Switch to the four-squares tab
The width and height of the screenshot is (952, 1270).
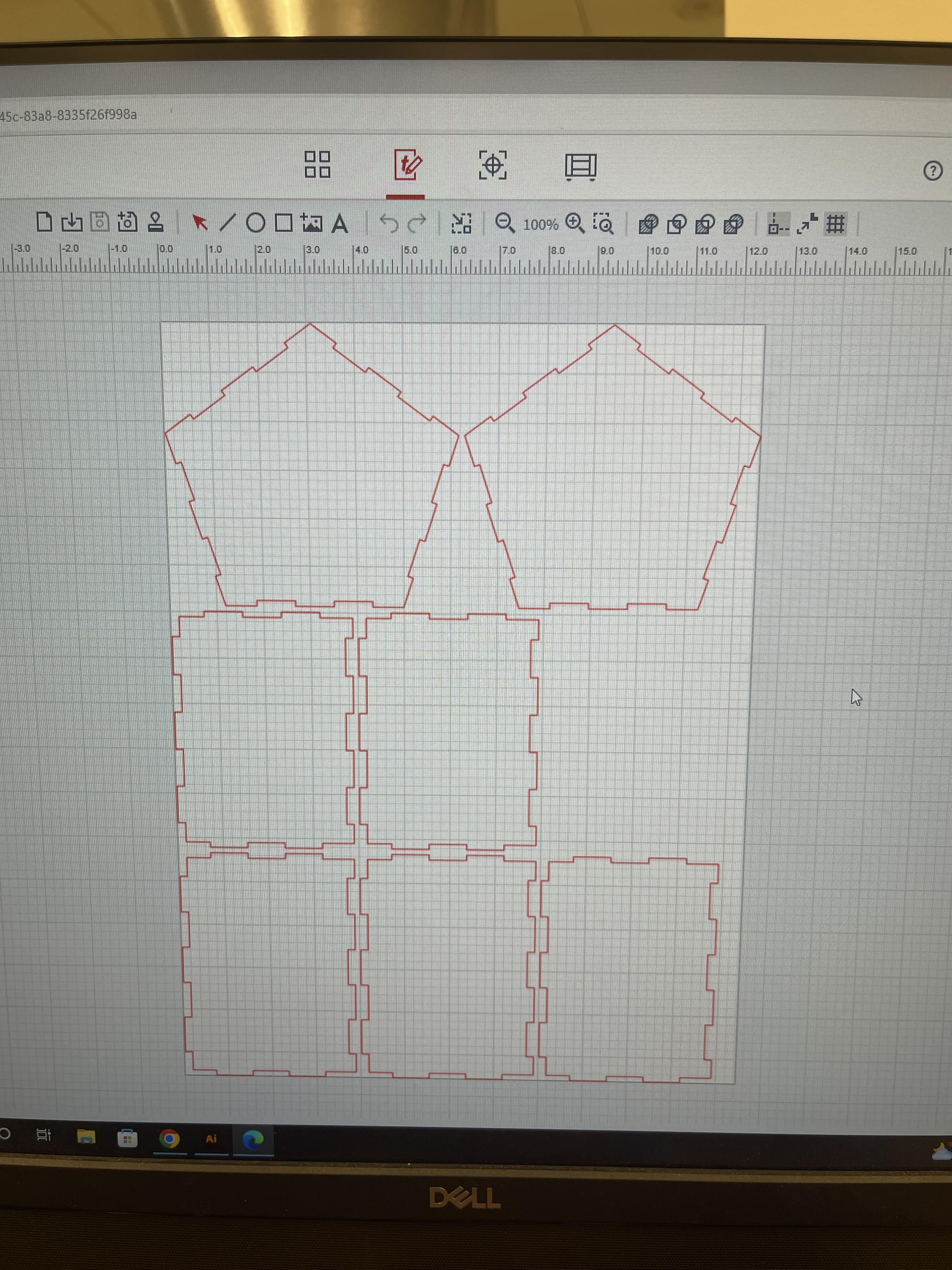coord(317,164)
